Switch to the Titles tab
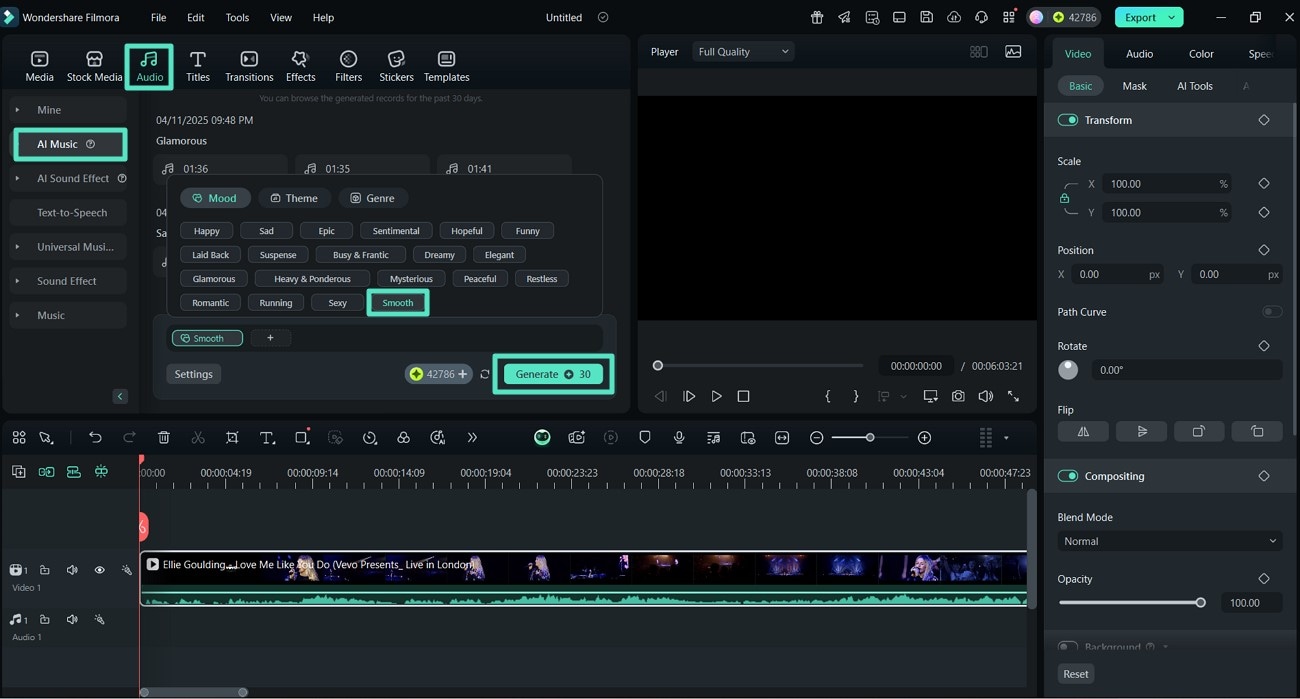Viewport: 1300px width, 699px height. (x=198, y=66)
